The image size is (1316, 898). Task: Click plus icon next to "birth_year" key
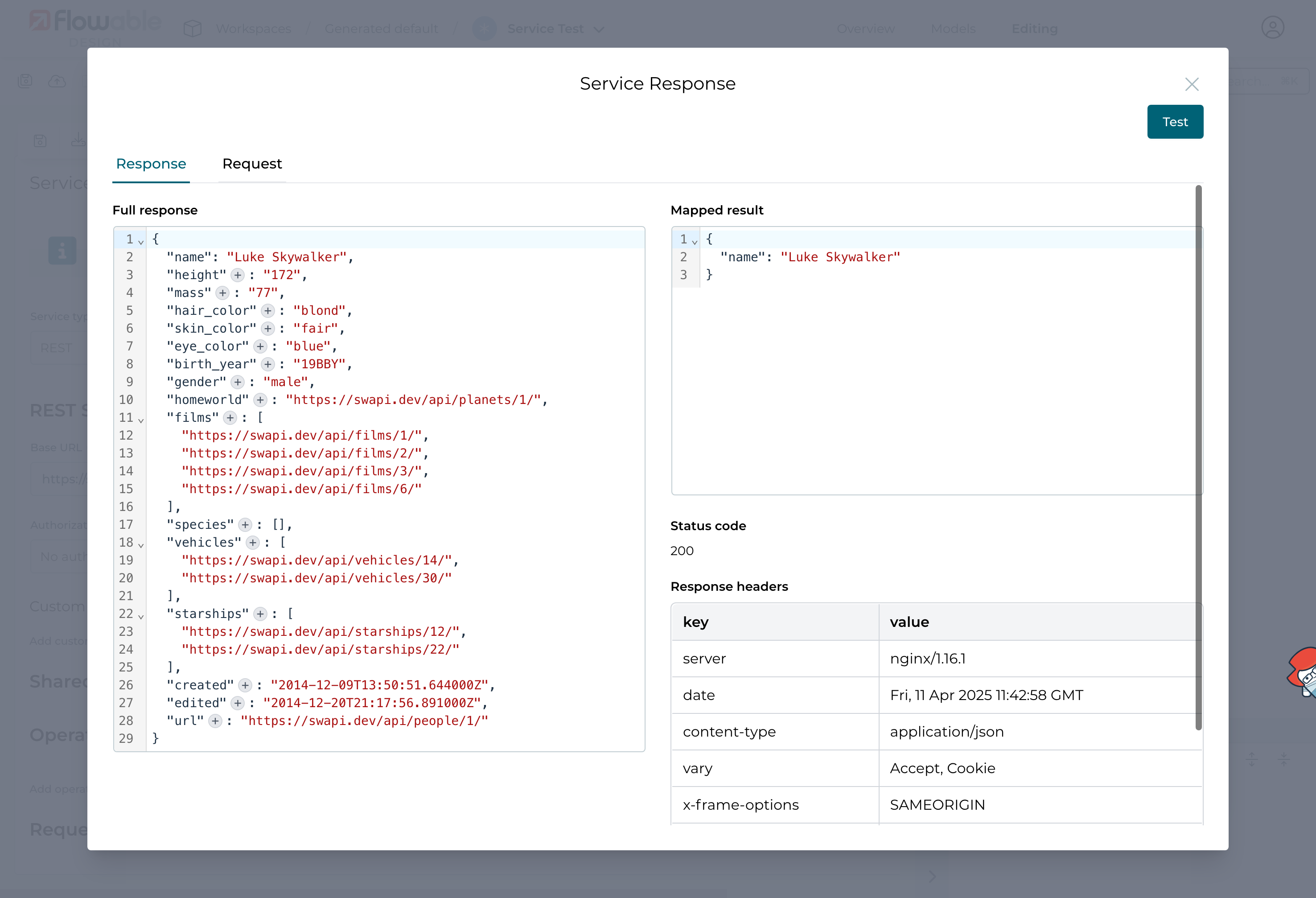[x=268, y=364]
